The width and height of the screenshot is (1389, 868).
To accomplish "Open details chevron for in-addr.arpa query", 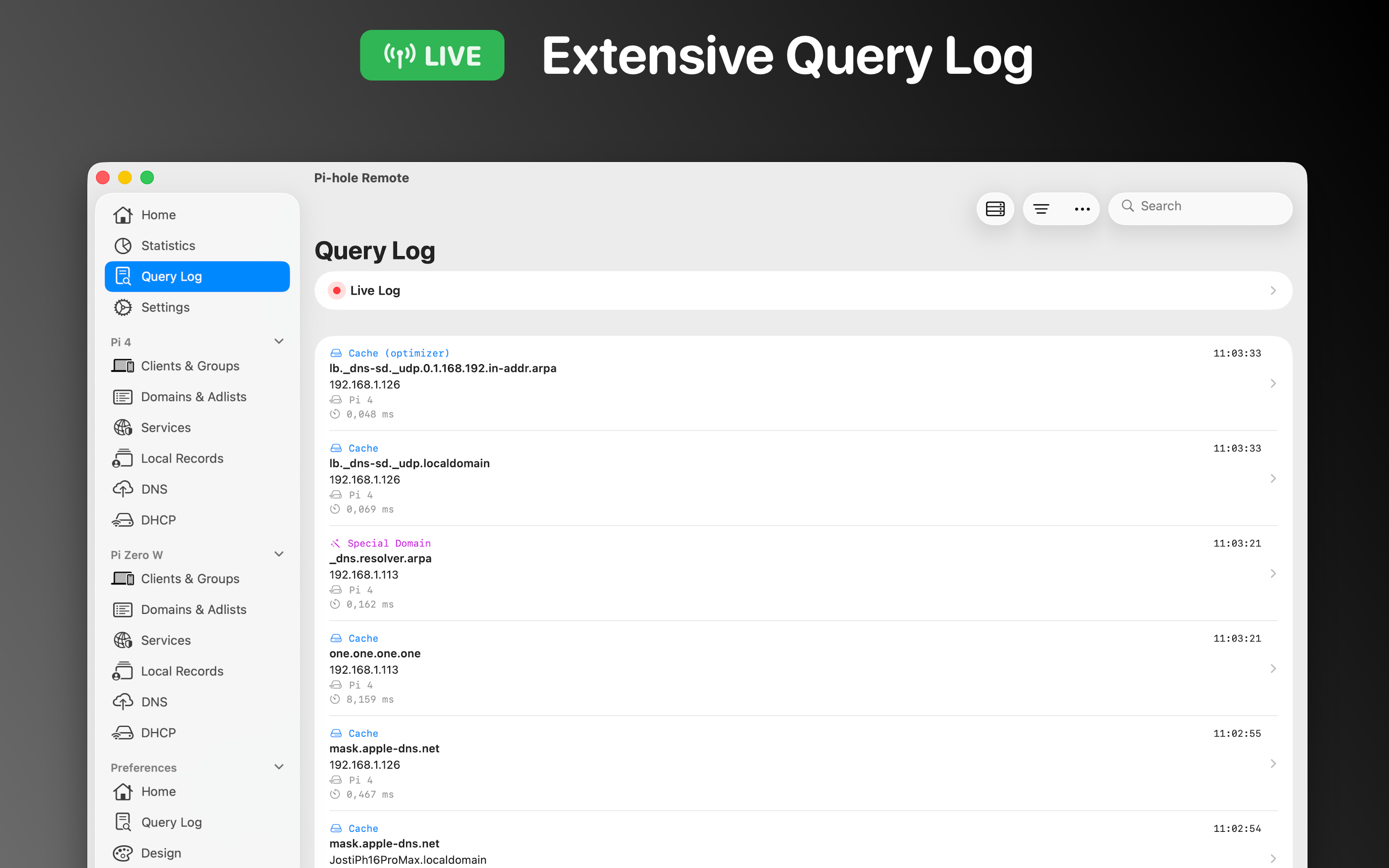I will pyautogui.click(x=1273, y=383).
